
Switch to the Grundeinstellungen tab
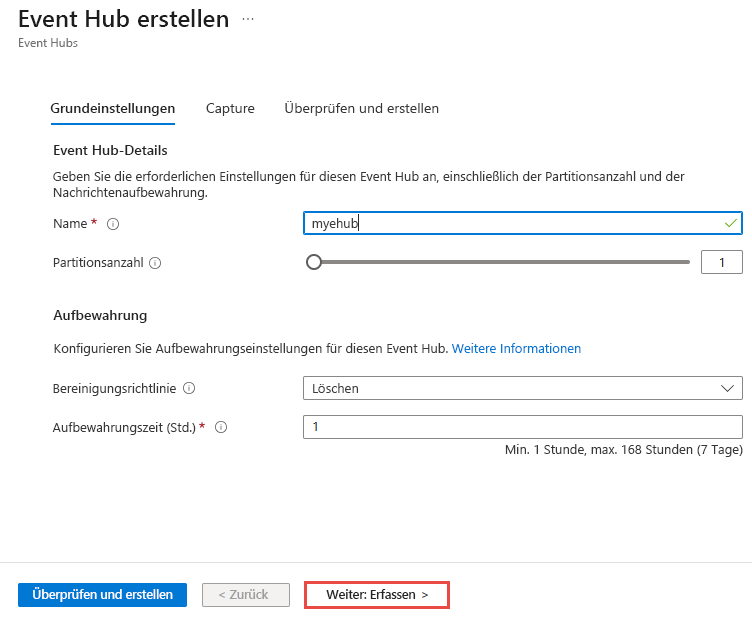click(113, 108)
